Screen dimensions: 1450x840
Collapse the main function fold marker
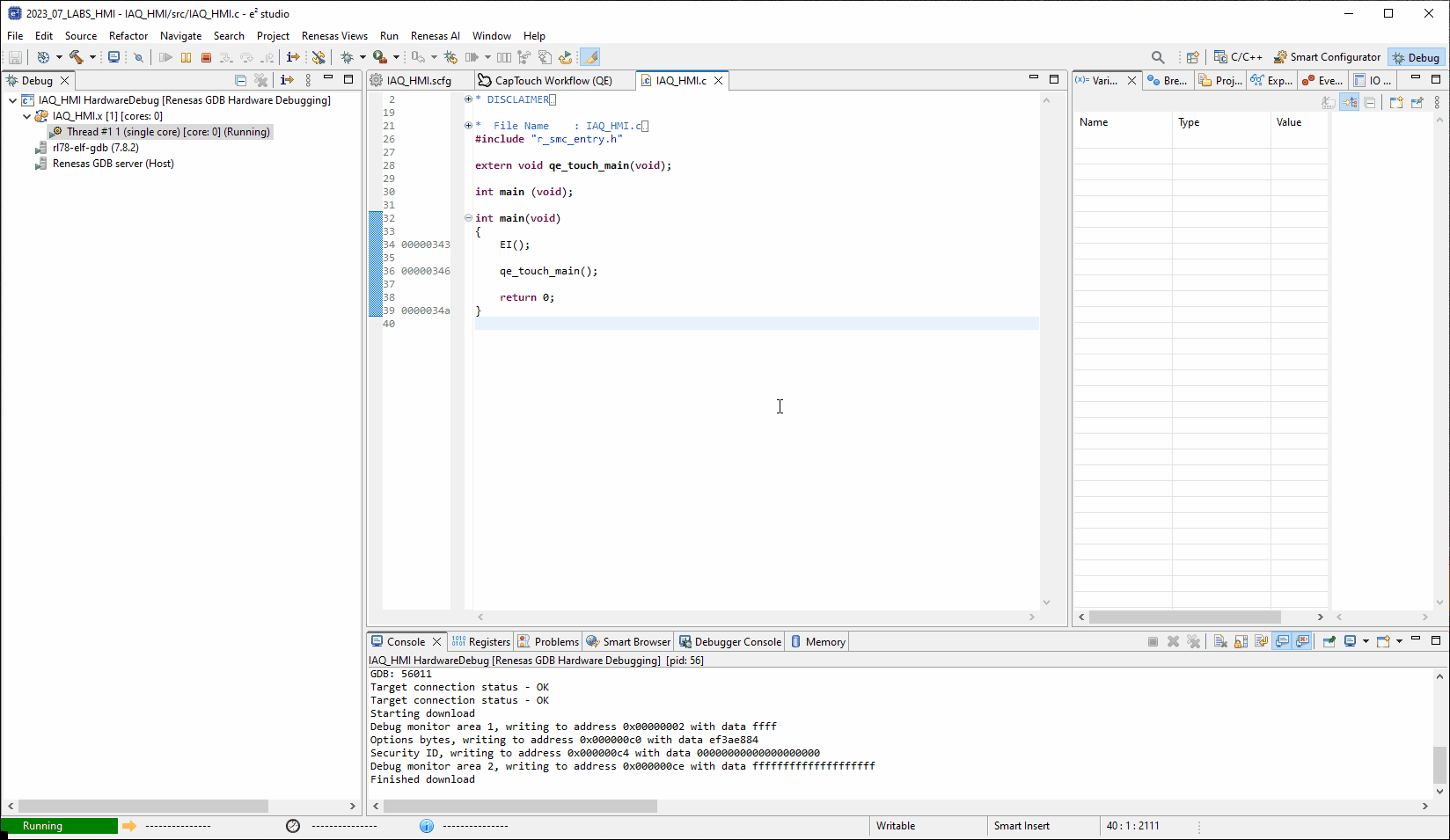(x=468, y=218)
